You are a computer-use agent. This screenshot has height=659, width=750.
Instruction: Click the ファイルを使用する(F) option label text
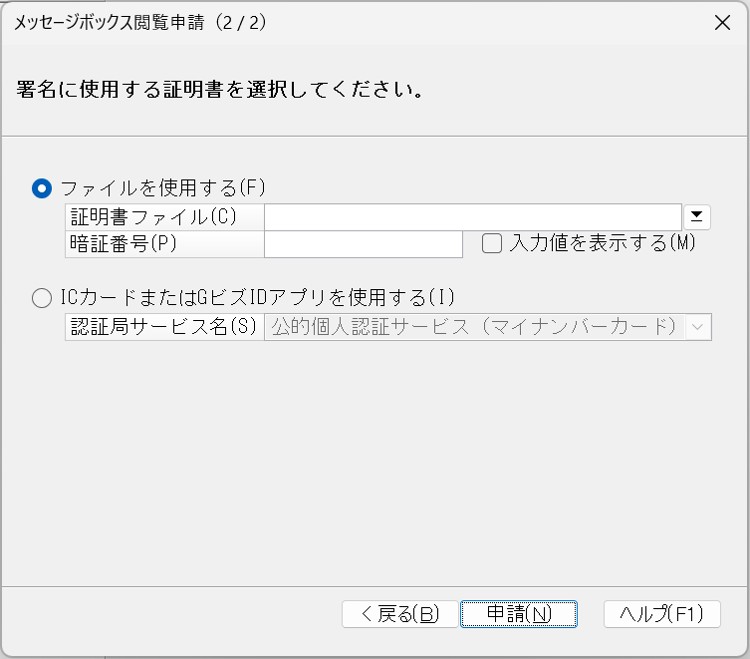(x=163, y=188)
